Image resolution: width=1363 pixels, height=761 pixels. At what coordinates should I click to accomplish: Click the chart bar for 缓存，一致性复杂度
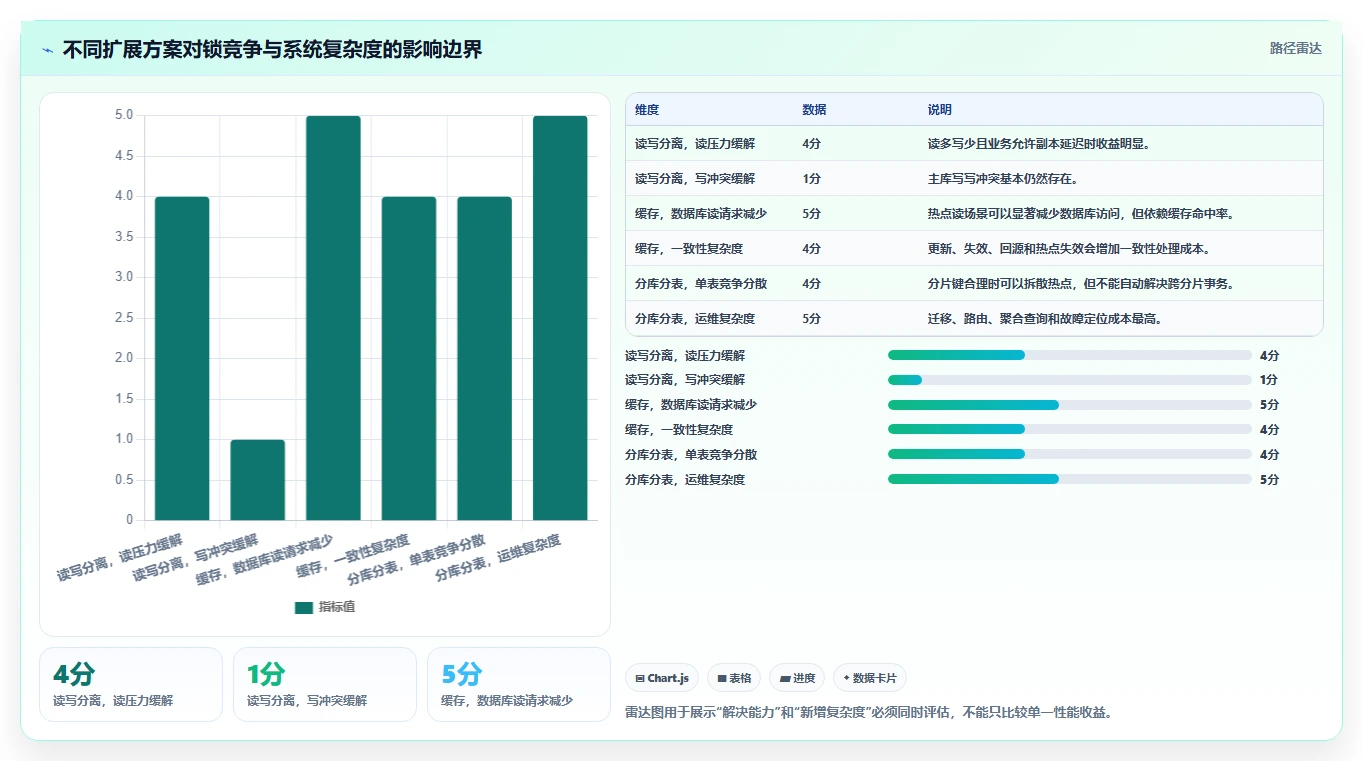coord(409,358)
